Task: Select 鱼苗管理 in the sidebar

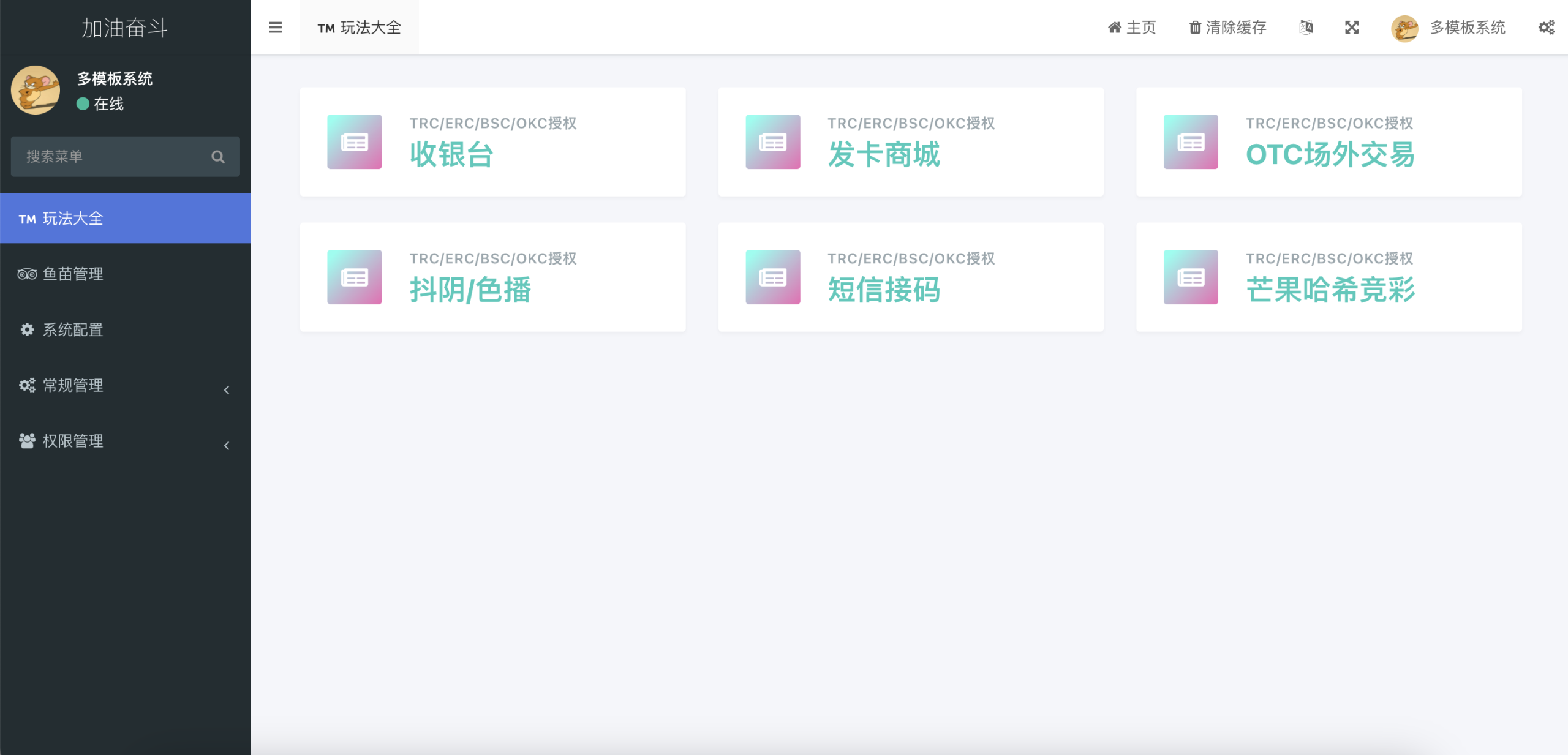Action: [x=73, y=274]
